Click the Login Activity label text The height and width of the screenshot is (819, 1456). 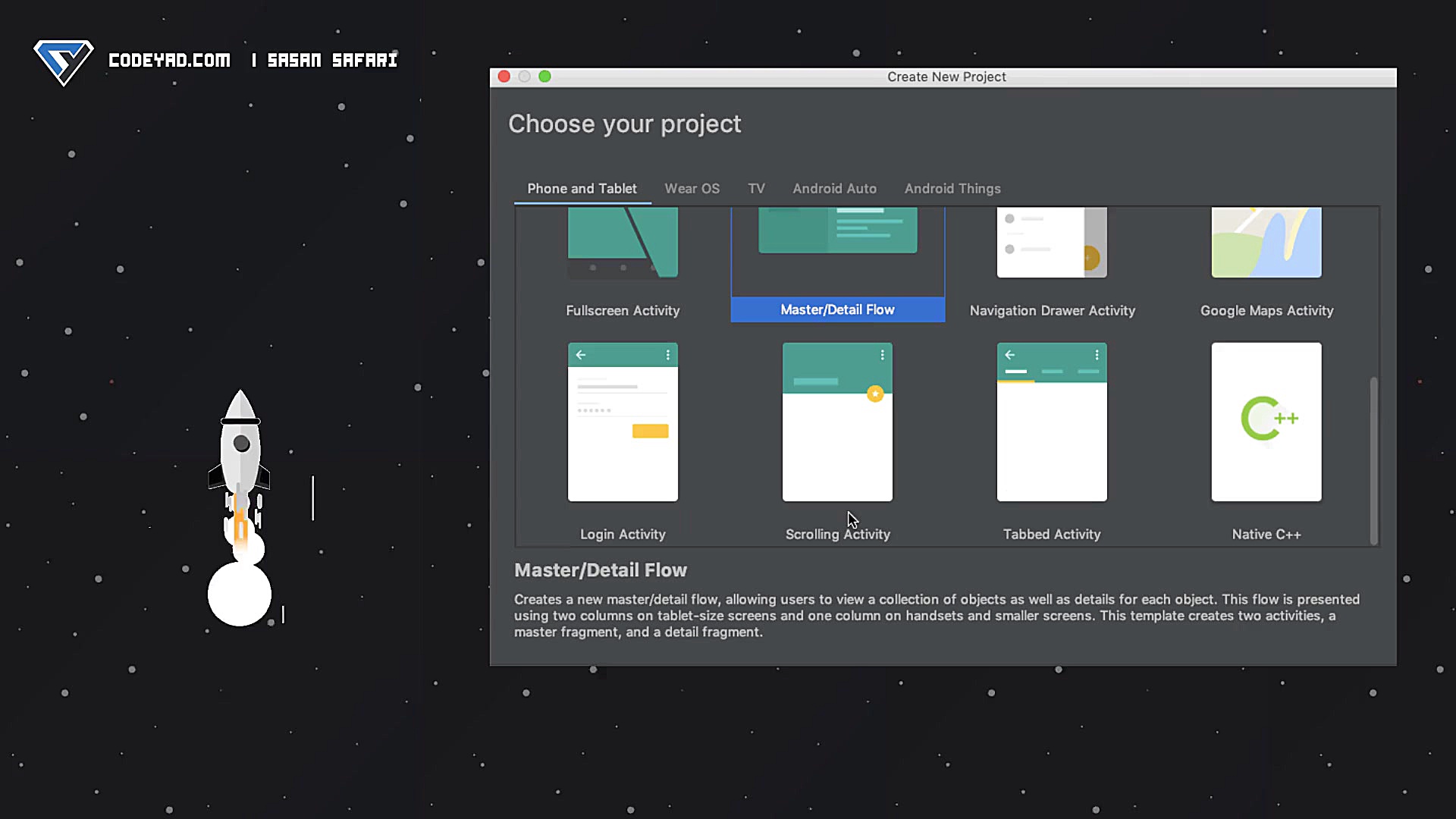coord(623,535)
